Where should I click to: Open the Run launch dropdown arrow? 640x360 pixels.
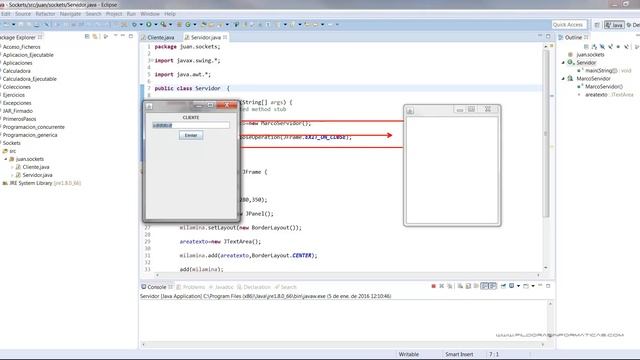156,24
